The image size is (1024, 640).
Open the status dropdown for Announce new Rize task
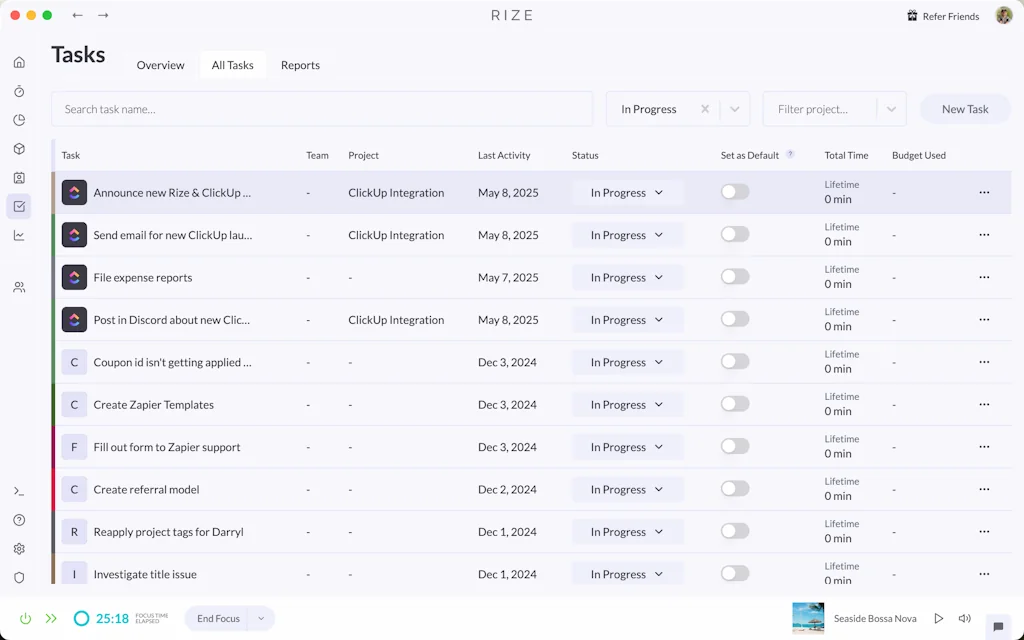[627, 192]
